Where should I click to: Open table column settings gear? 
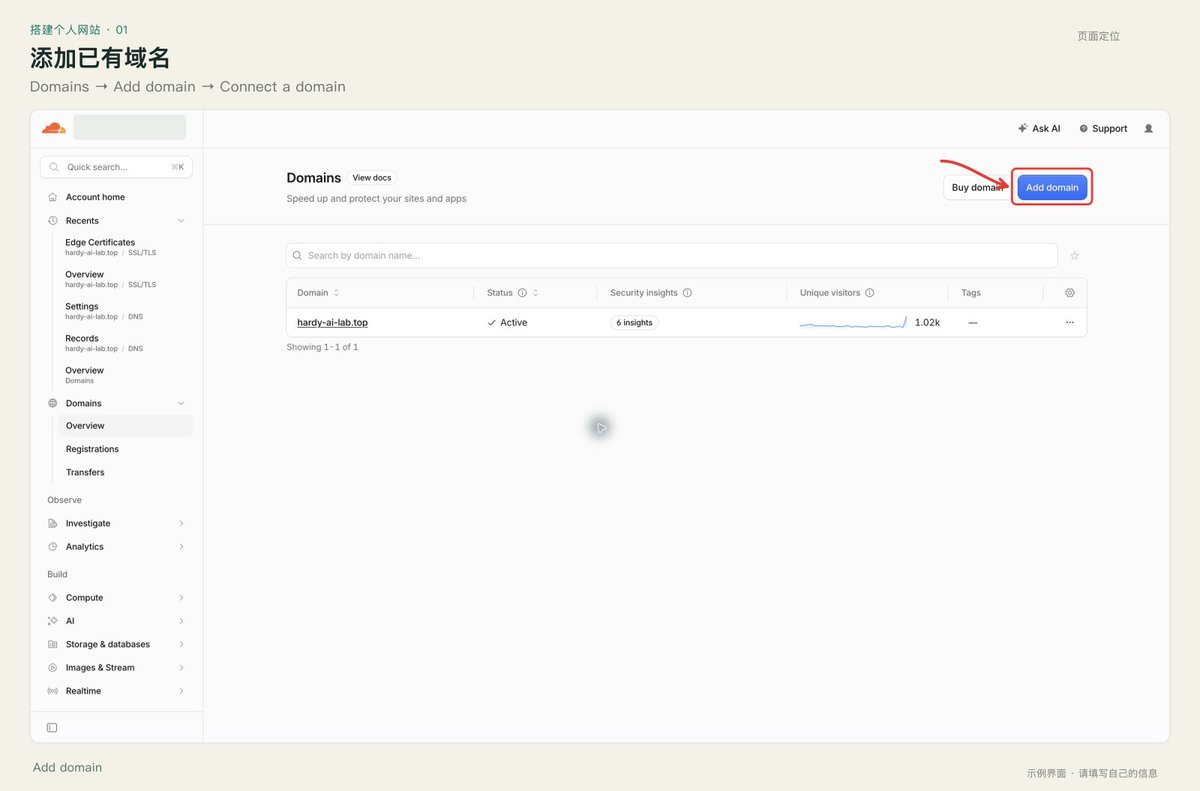point(1070,293)
